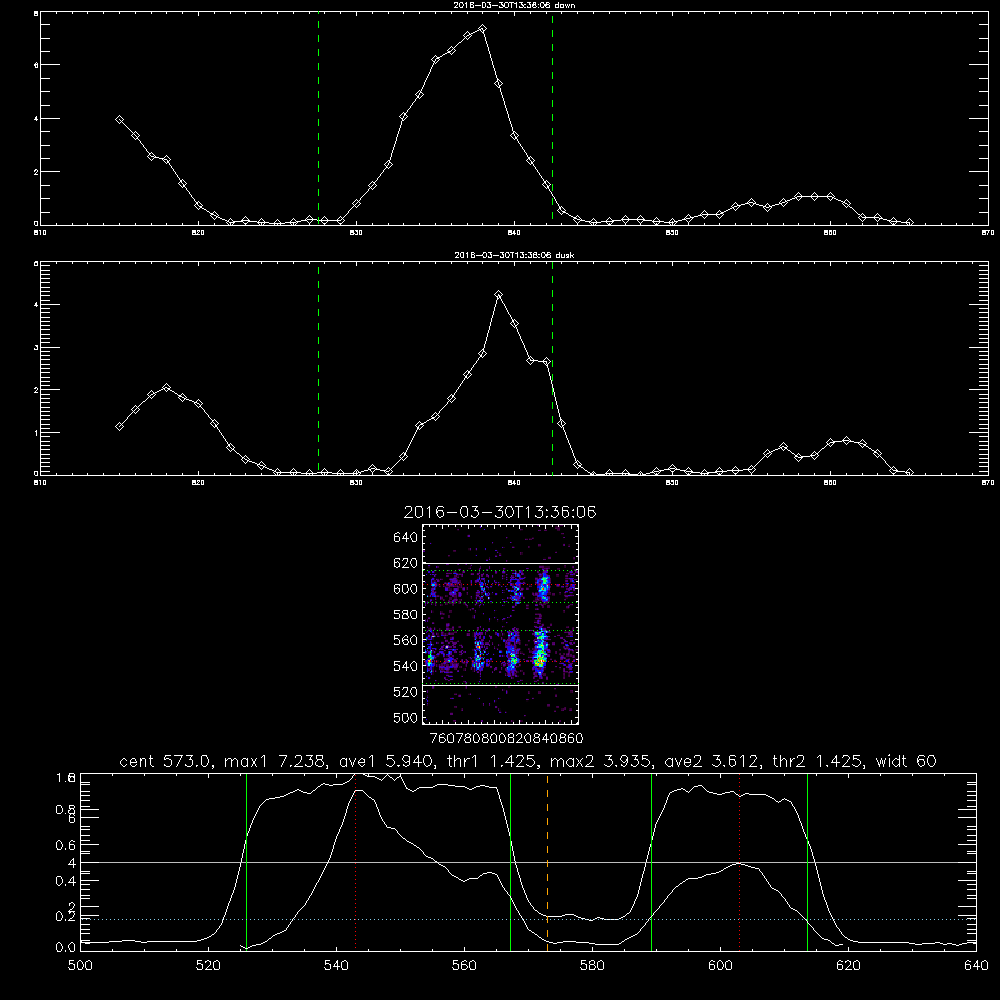Click x-axis label "500" of bottom plot
Viewport: 1000px width, 1000px height.
(80, 966)
